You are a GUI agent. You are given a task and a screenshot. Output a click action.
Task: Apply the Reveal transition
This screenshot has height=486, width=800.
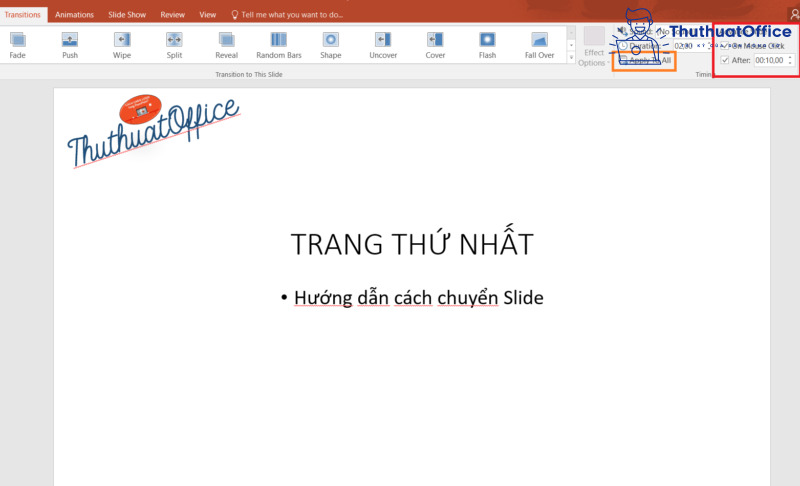point(227,45)
